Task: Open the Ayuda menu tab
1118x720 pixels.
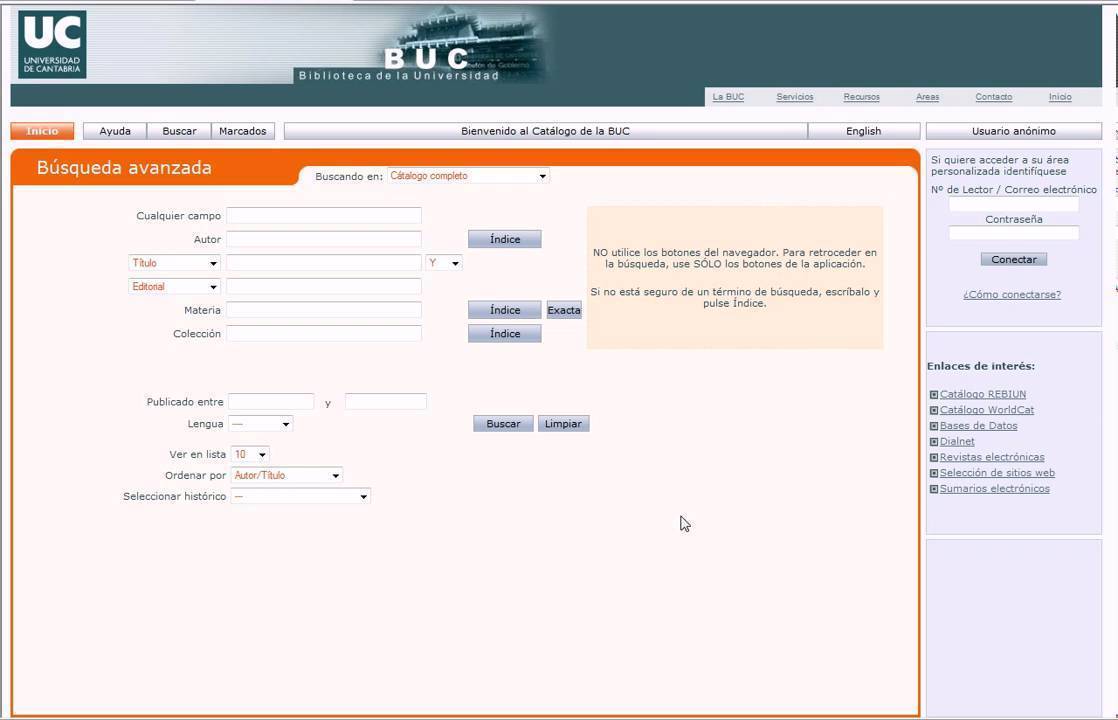Action: pyautogui.click(x=115, y=131)
